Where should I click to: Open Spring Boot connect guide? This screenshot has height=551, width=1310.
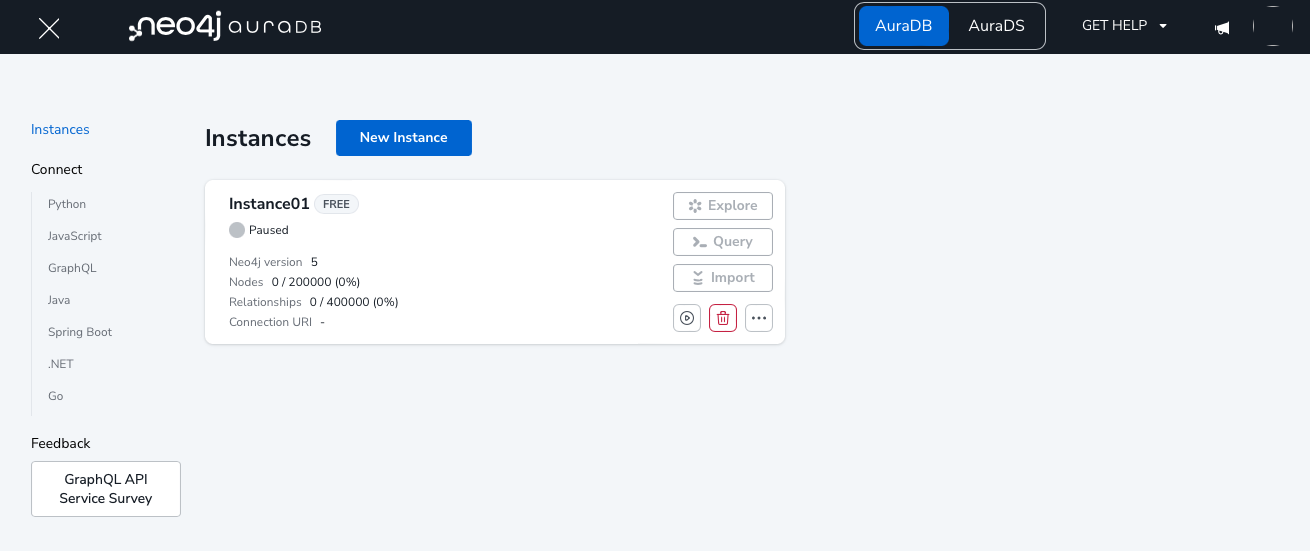point(80,332)
